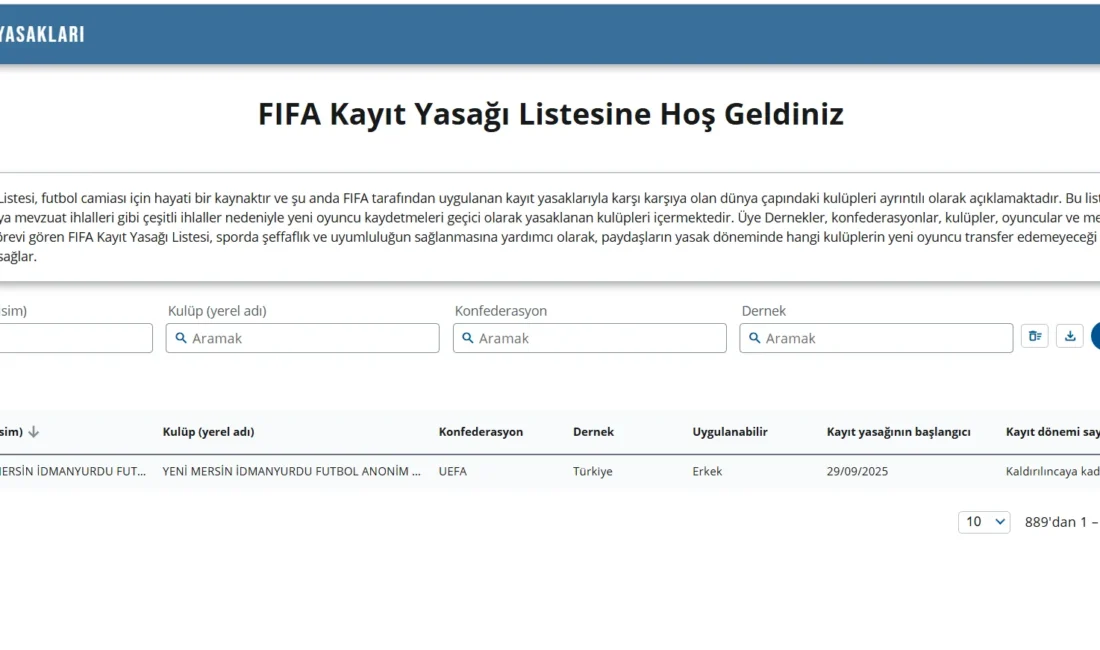This screenshot has width=1100, height=650.
Task: Click the Dernek search field
Action: tap(876, 338)
